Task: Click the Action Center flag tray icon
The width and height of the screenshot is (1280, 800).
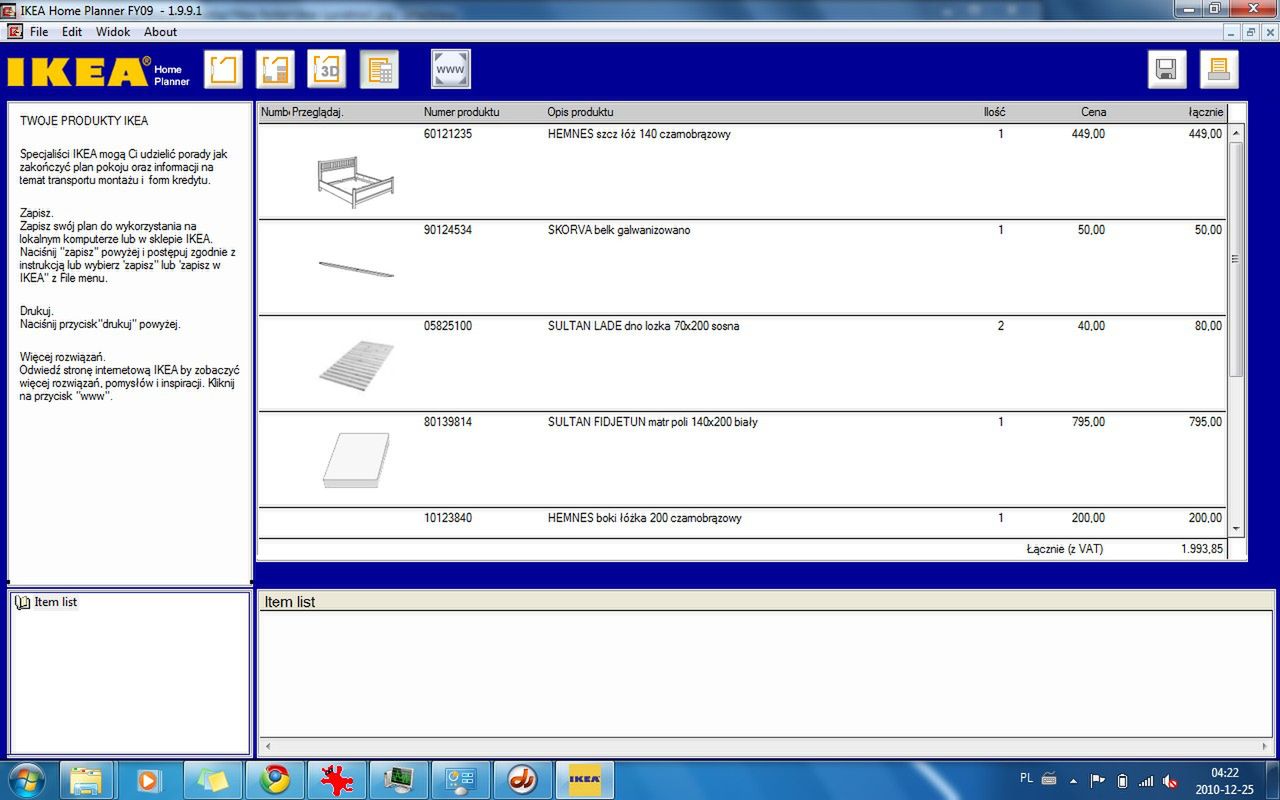Action: coord(1097,780)
